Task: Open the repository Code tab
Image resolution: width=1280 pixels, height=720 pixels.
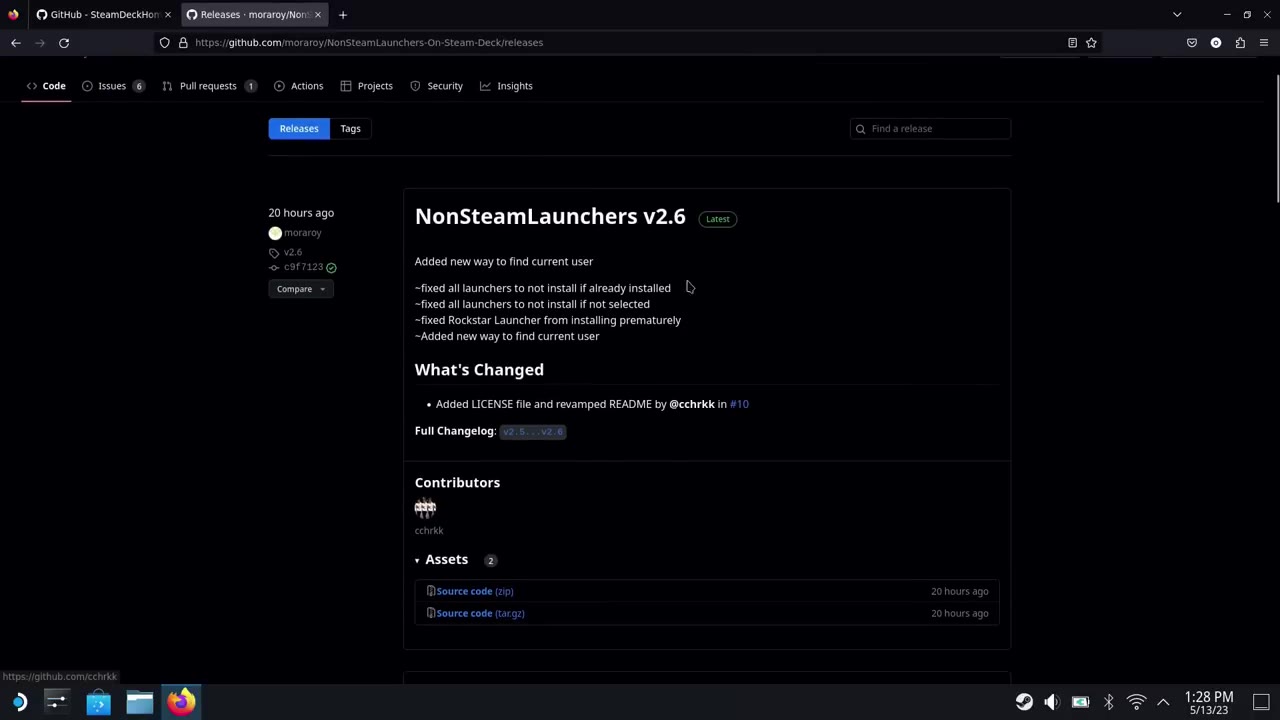Action: tap(46, 86)
